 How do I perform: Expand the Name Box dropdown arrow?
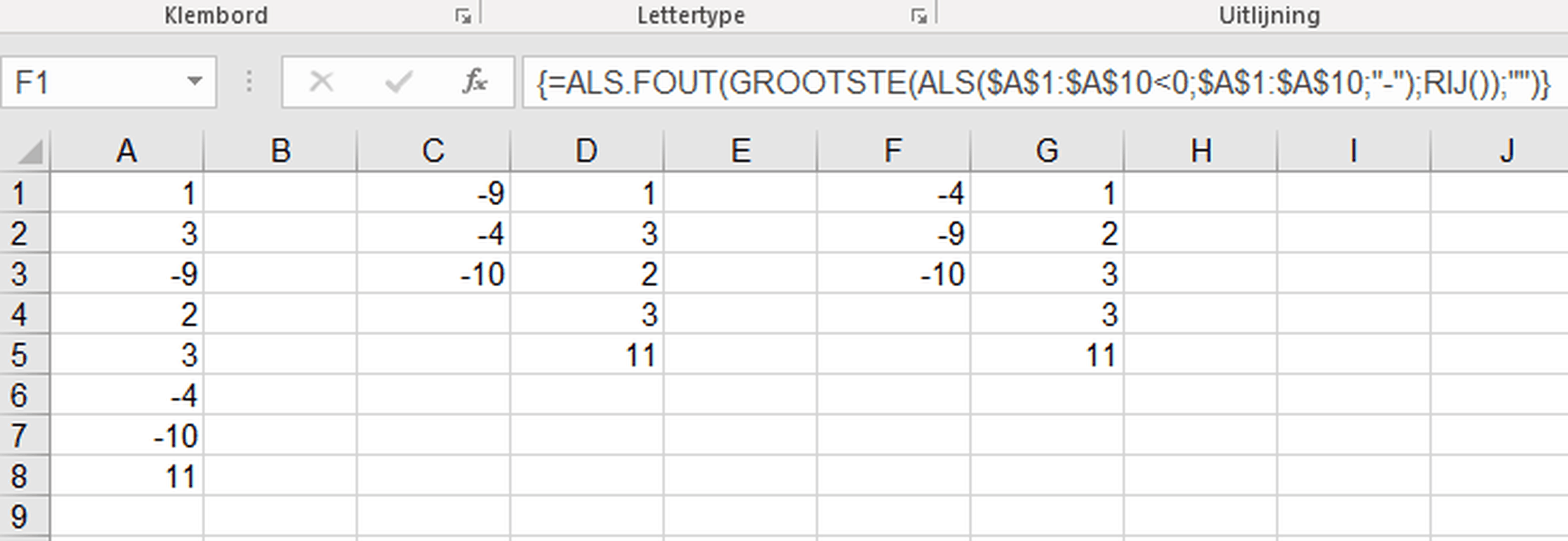tap(194, 82)
